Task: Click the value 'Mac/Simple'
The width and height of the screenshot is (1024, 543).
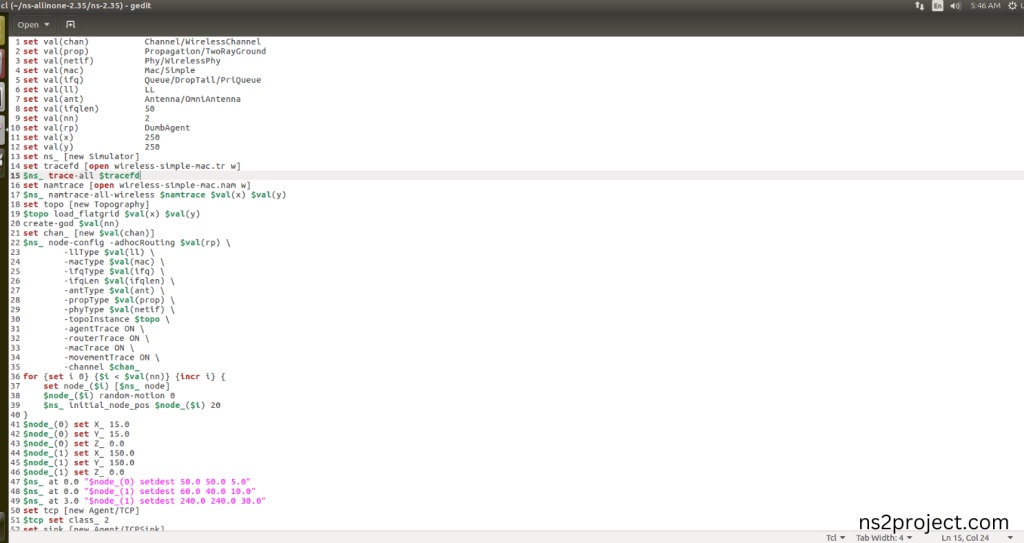Action: [170, 71]
